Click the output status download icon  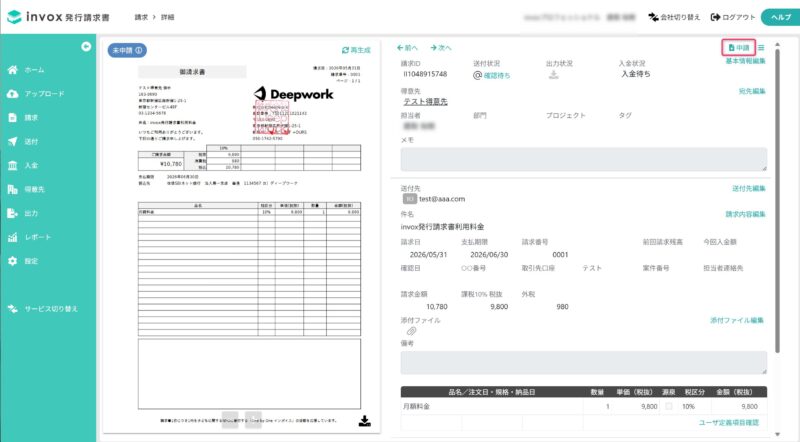pyautogui.click(x=554, y=75)
